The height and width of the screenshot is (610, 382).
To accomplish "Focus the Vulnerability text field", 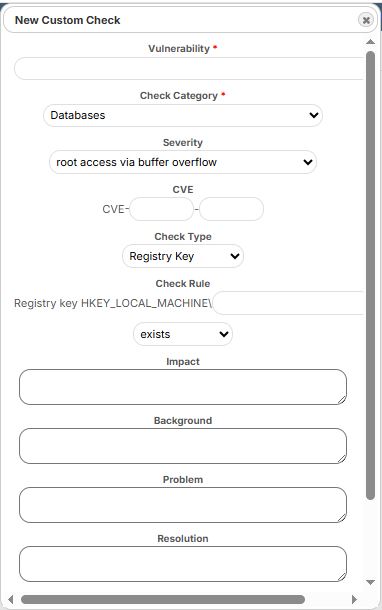I will pos(189,68).
